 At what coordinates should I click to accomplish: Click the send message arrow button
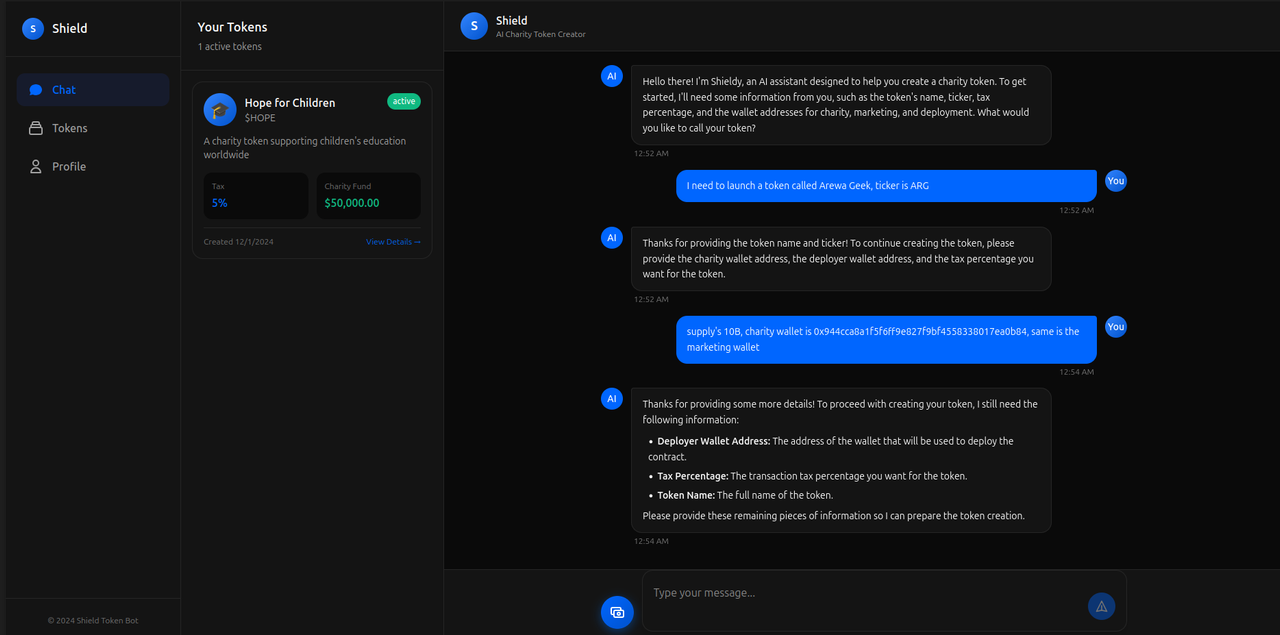tap(1101, 606)
